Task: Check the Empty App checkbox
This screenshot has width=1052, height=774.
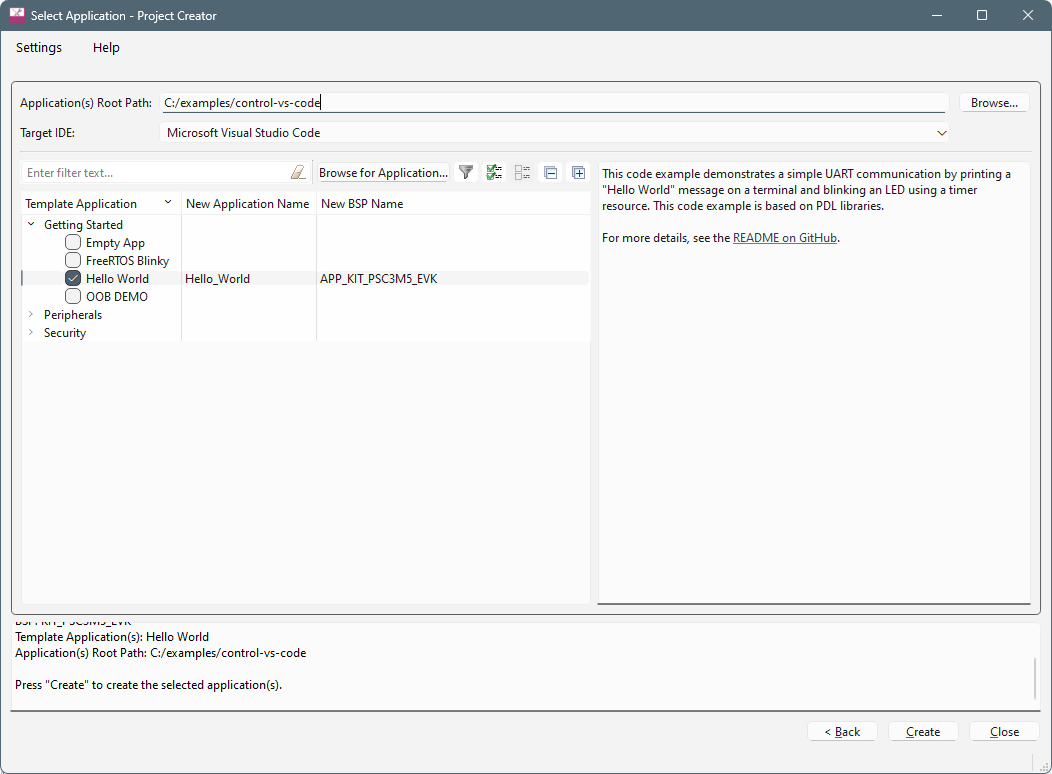Action: click(x=73, y=243)
